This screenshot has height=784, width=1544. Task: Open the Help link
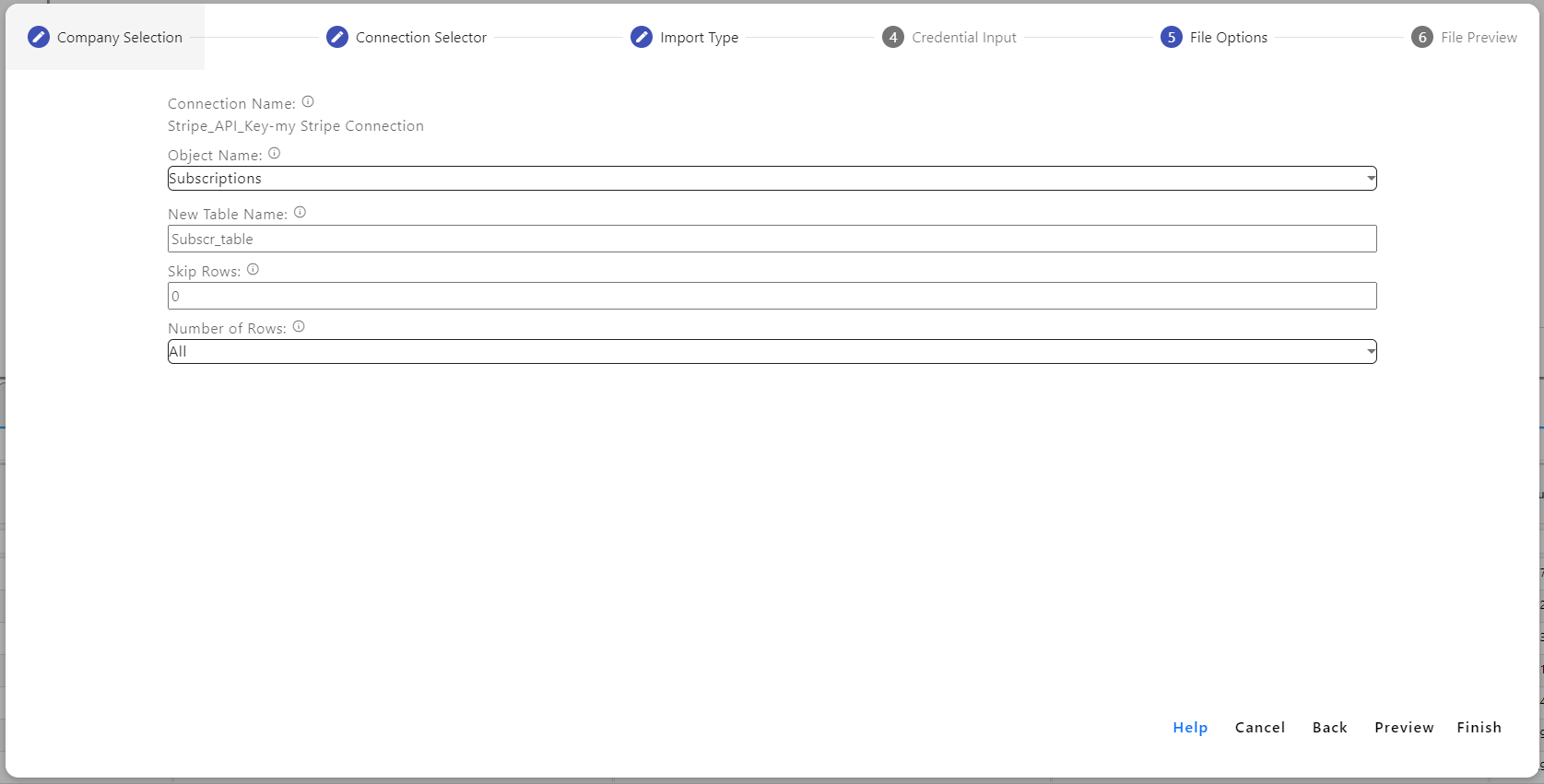click(1190, 728)
